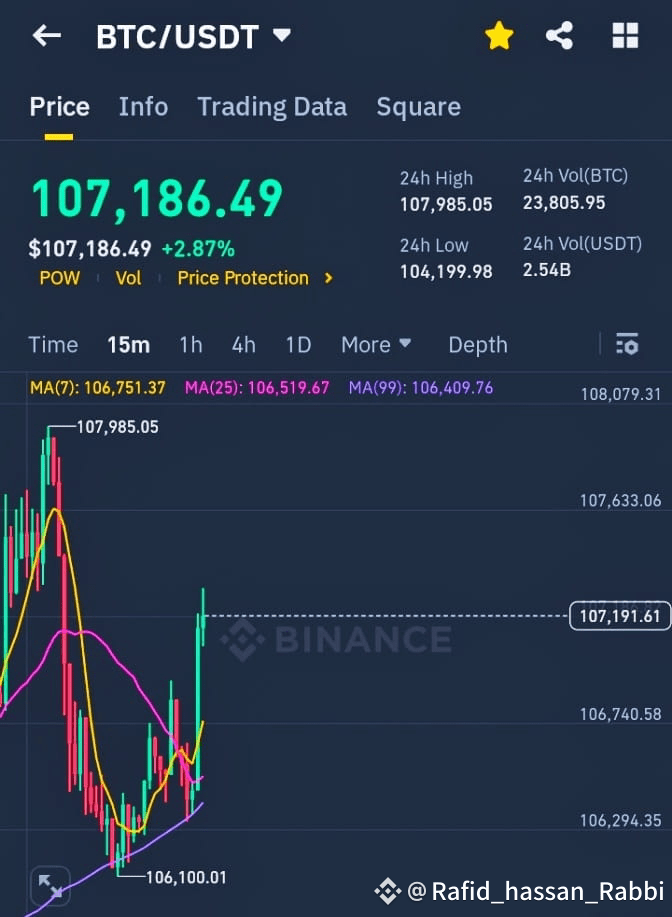Image resolution: width=672 pixels, height=917 pixels.
Task: Tap the MA(7): 106,751.37 indicator
Action: (98, 388)
